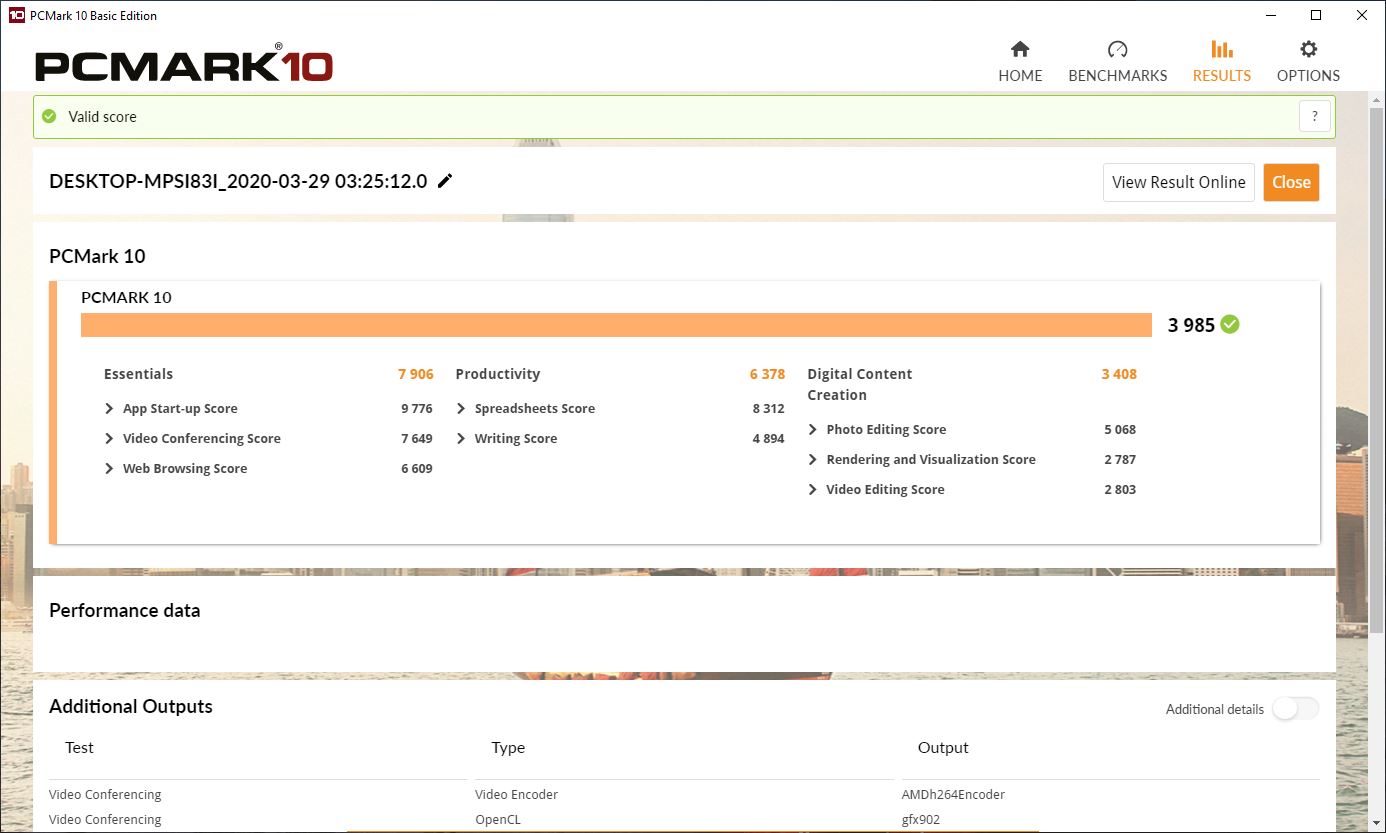Click the green valid score checkmark icon

[49, 116]
